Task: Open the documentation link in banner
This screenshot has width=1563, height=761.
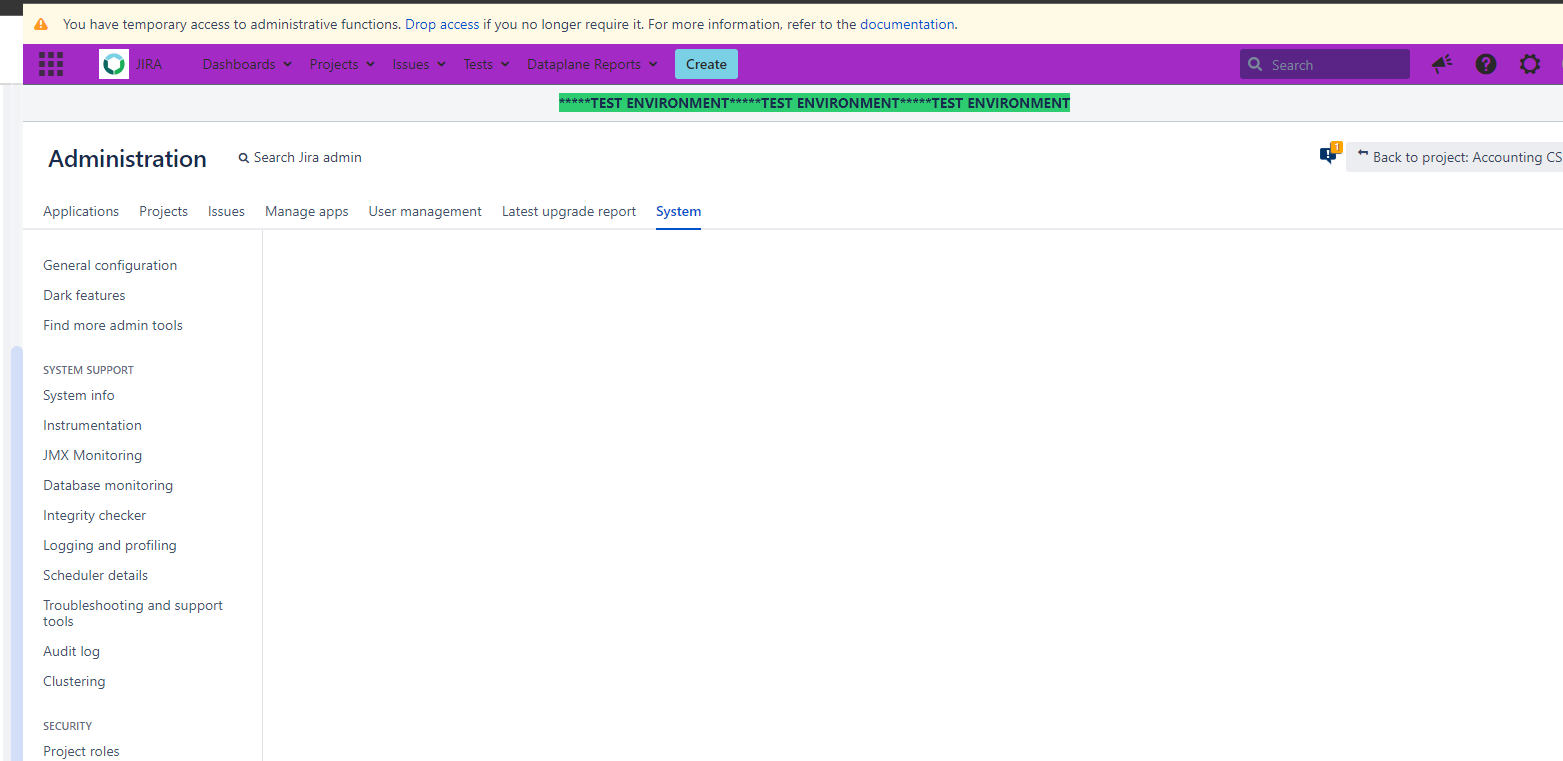Action: pos(907,24)
